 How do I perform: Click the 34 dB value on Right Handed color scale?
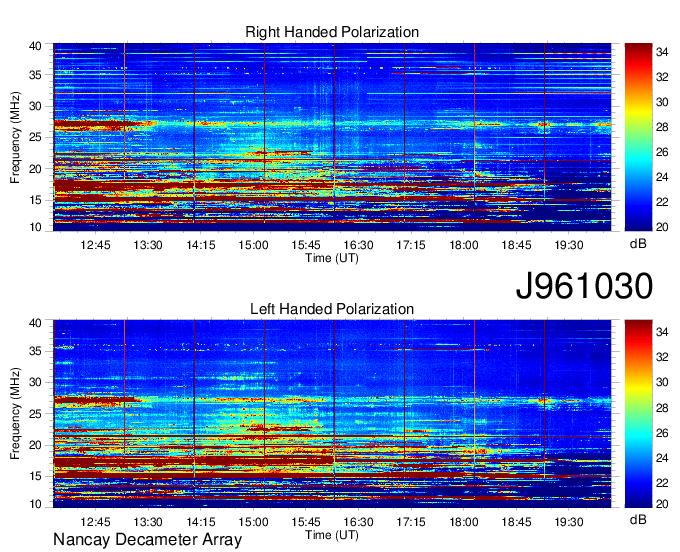(x=662, y=52)
